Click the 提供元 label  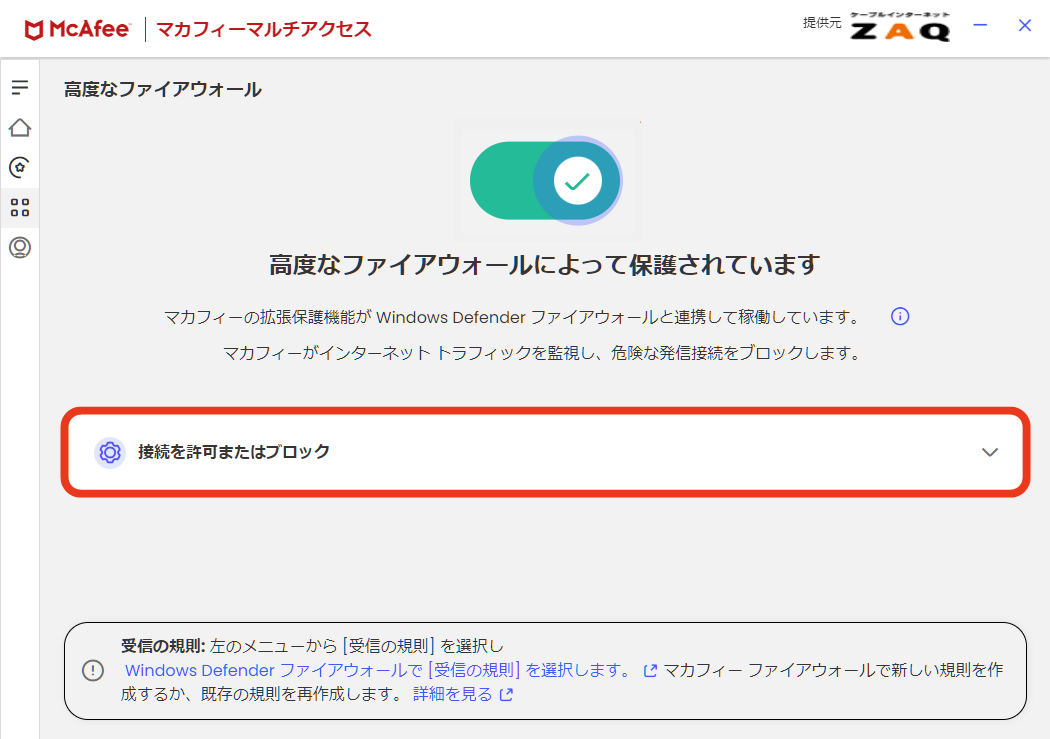[x=822, y=23]
